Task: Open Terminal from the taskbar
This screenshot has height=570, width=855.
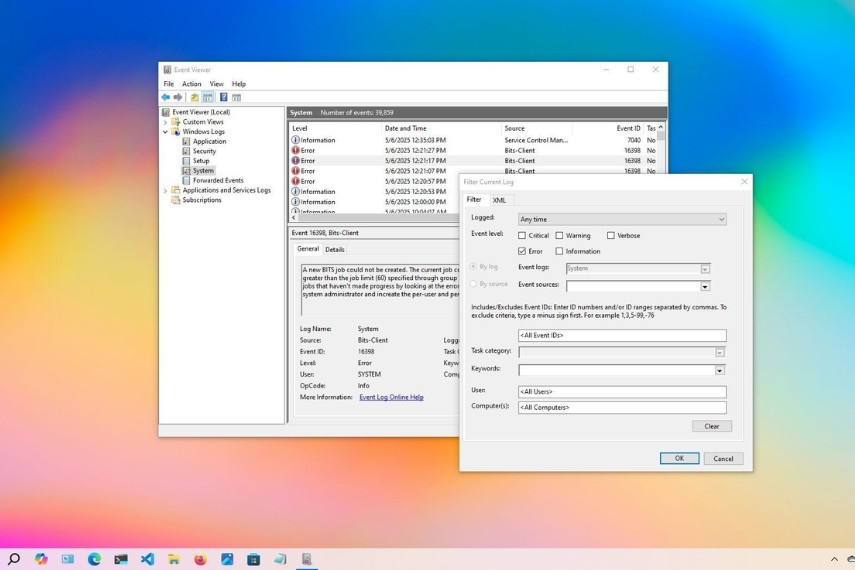Action: point(121,559)
